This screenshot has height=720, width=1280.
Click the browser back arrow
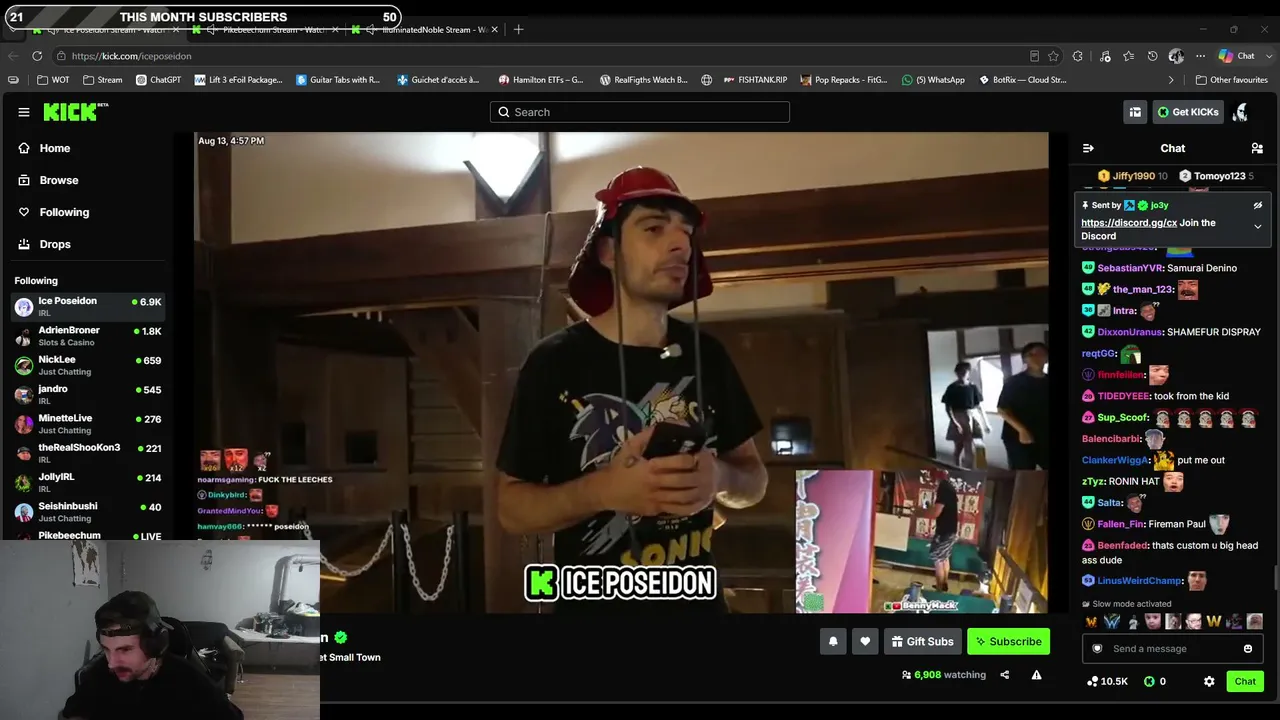(x=13, y=56)
